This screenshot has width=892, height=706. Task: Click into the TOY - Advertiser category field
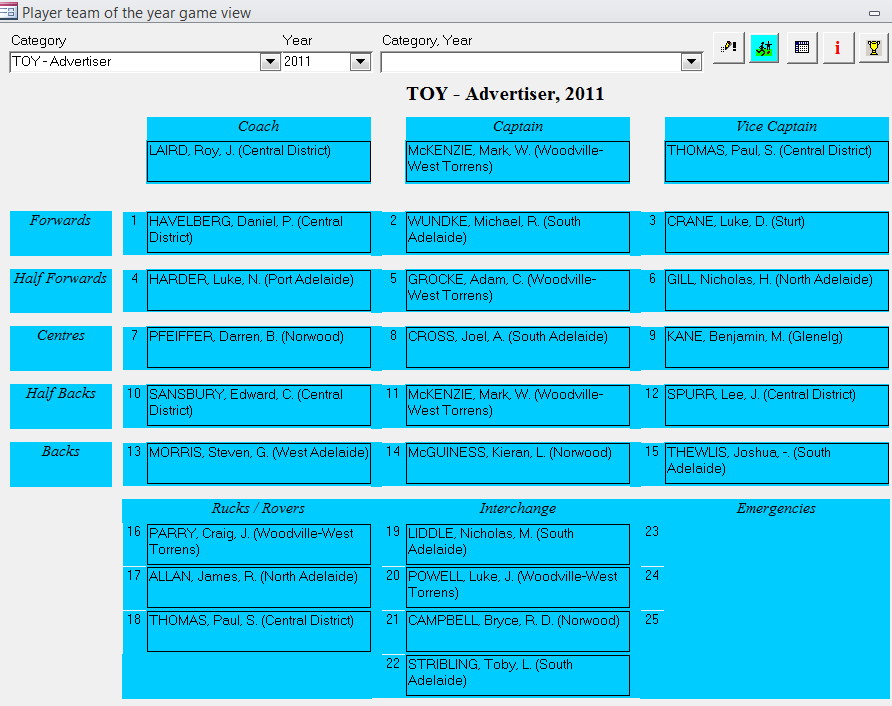(135, 61)
